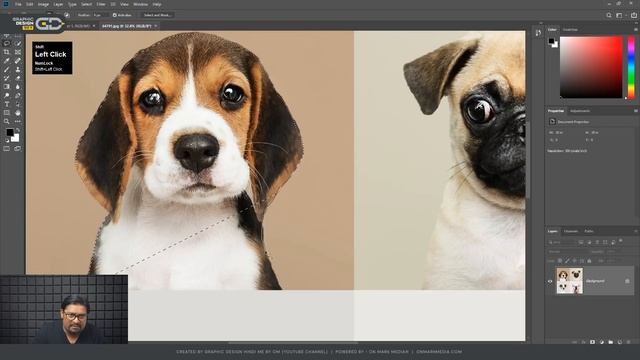The width and height of the screenshot is (640, 360).
Task: Add a layer mask from Layers panel
Action: (592, 342)
